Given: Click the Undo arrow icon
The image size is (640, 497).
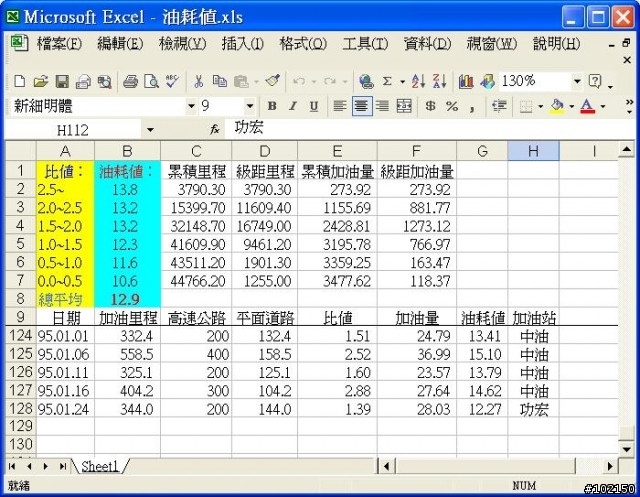Looking at the screenshot, I should coord(299,82).
